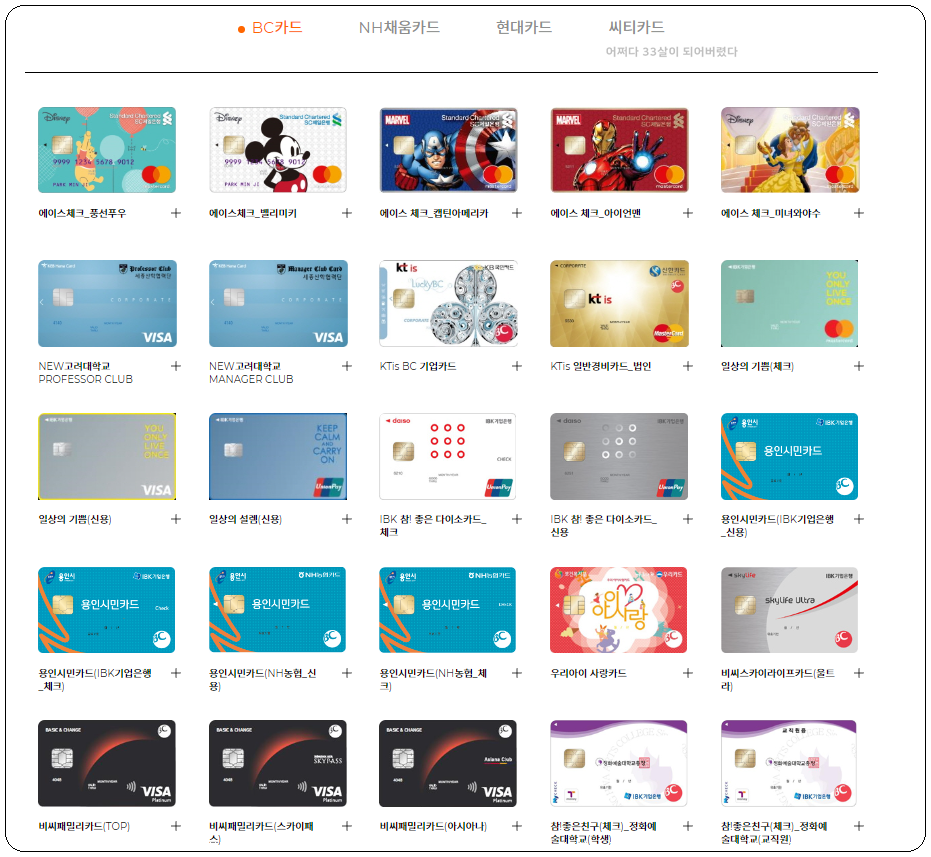Click the 에이스체크_풍선푸우 card name
931x857 pixels.
82,213
